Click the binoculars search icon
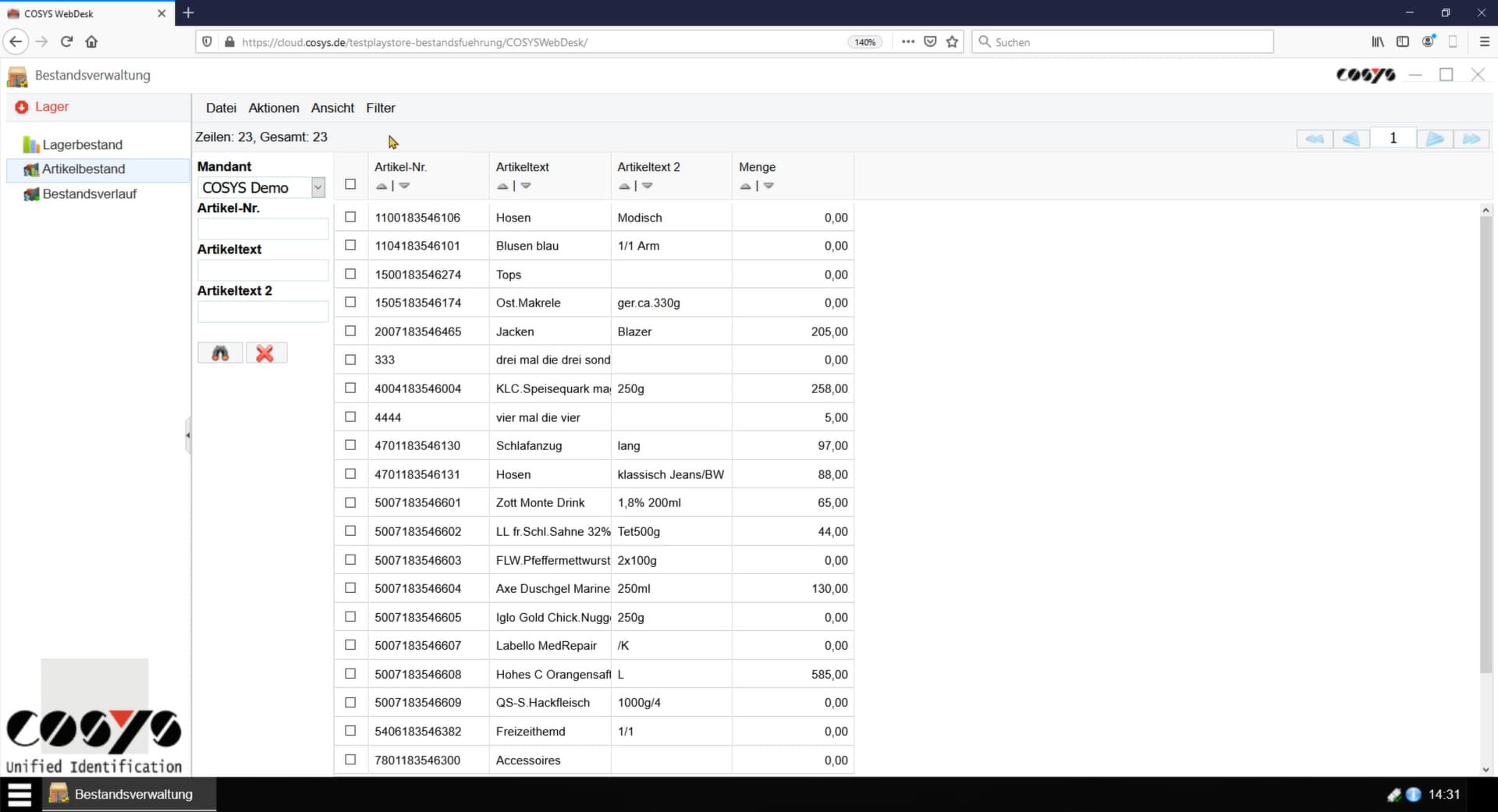Image resolution: width=1498 pixels, height=812 pixels. tap(220, 353)
